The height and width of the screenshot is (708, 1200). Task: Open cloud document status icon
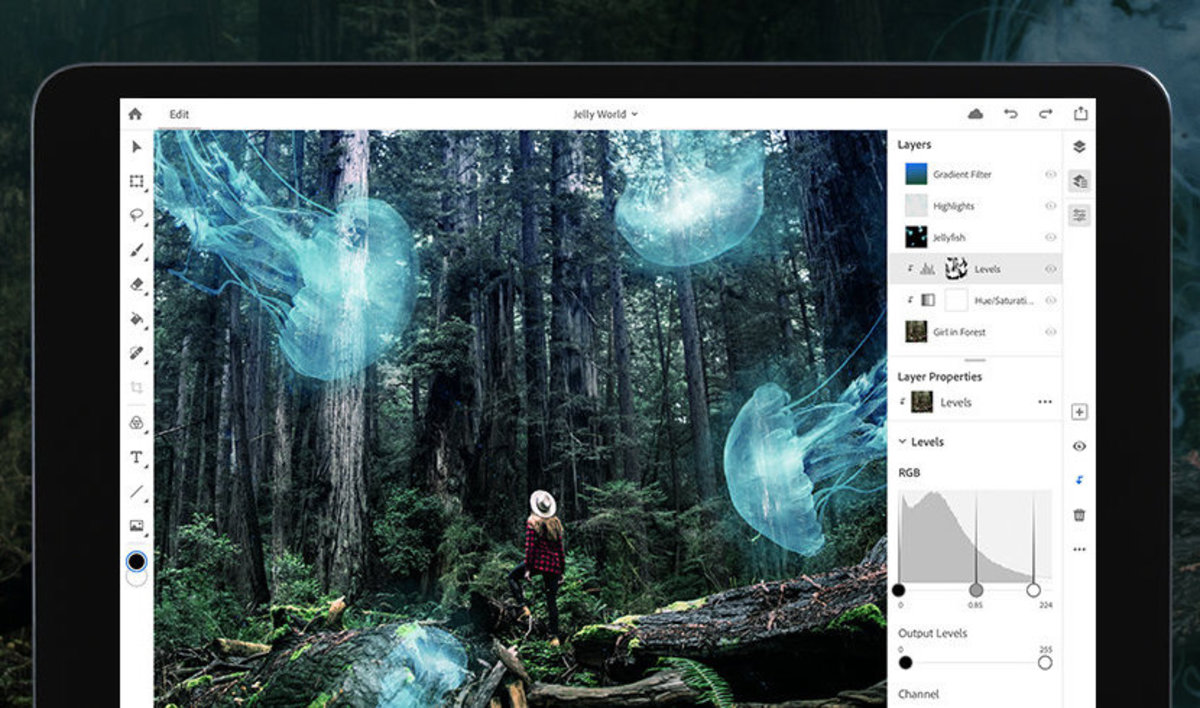976,114
